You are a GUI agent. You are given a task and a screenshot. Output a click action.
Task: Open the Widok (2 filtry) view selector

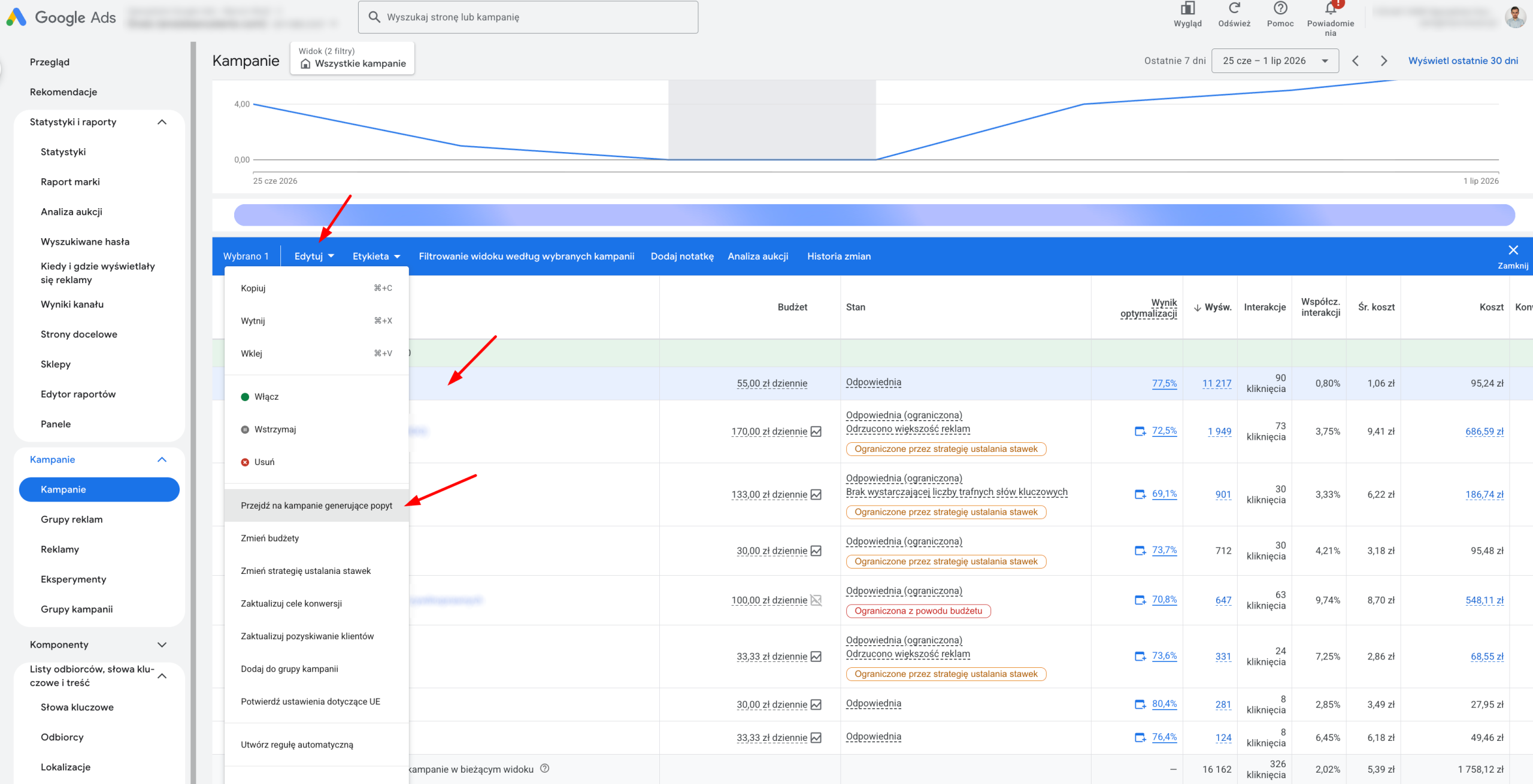tap(352, 58)
